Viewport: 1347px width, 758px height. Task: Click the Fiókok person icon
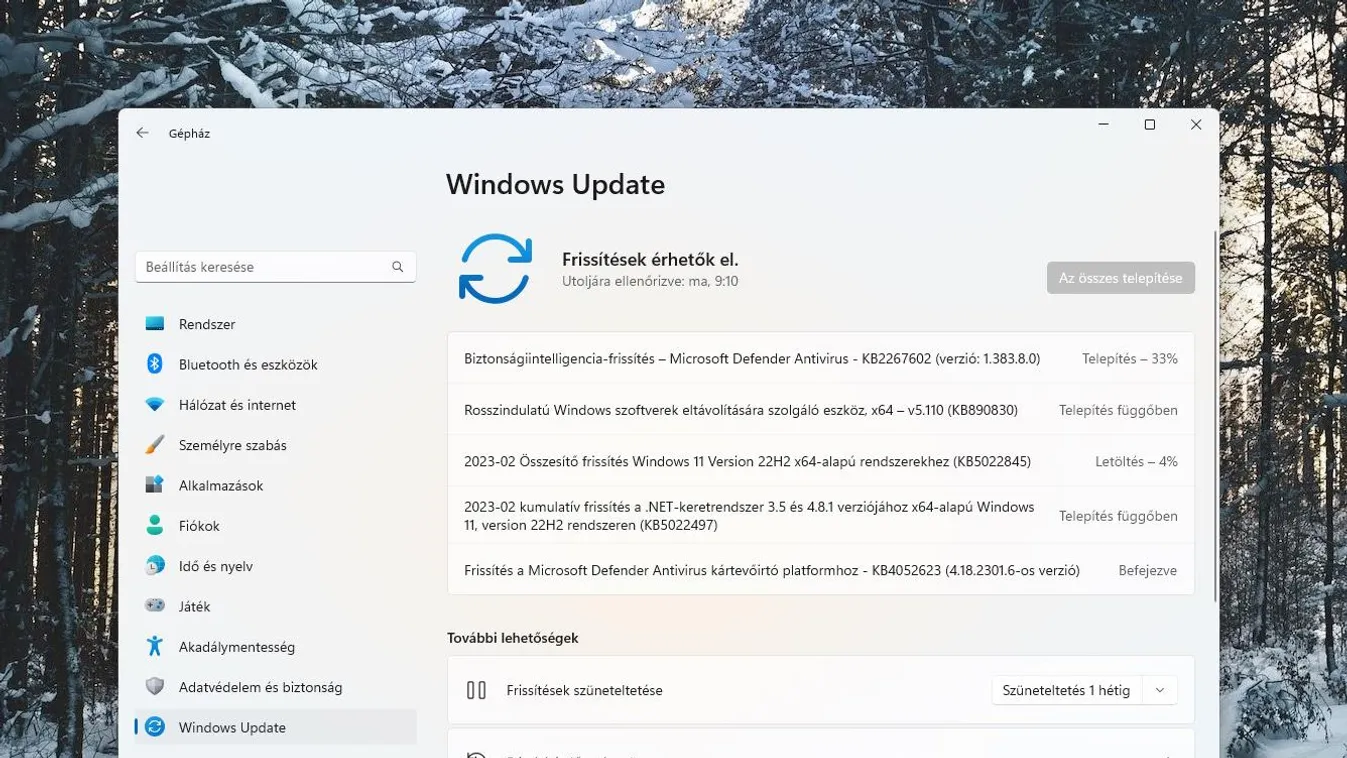click(154, 525)
